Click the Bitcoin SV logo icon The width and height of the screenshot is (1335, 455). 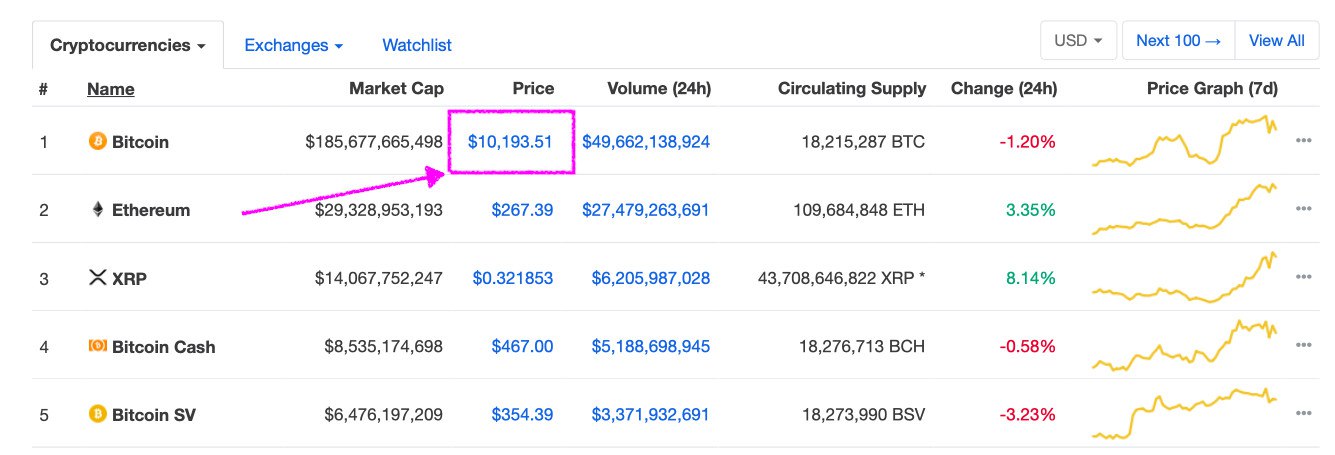coord(98,413)
